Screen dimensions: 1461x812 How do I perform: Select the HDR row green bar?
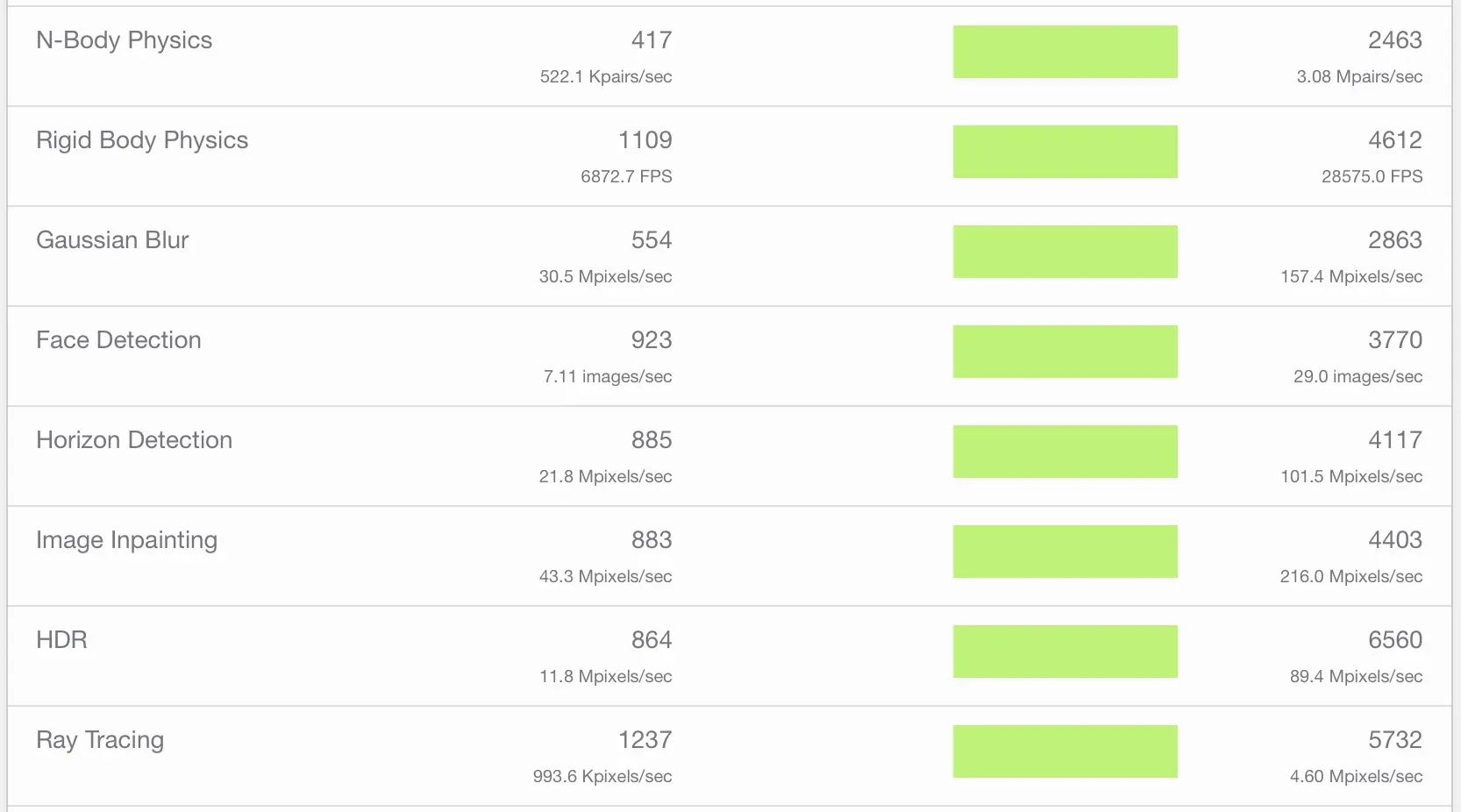click(x=1065, y=652)
